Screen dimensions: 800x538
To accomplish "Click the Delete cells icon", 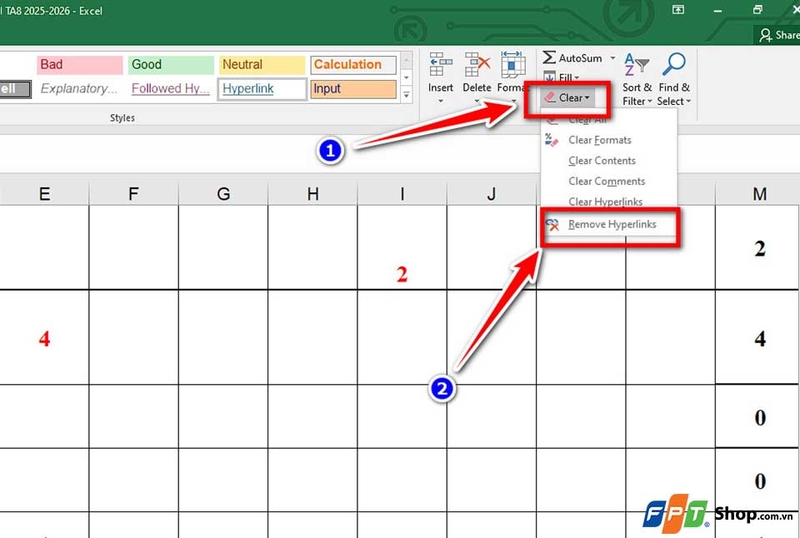I will pyautogui.click(x=477, y=65).
